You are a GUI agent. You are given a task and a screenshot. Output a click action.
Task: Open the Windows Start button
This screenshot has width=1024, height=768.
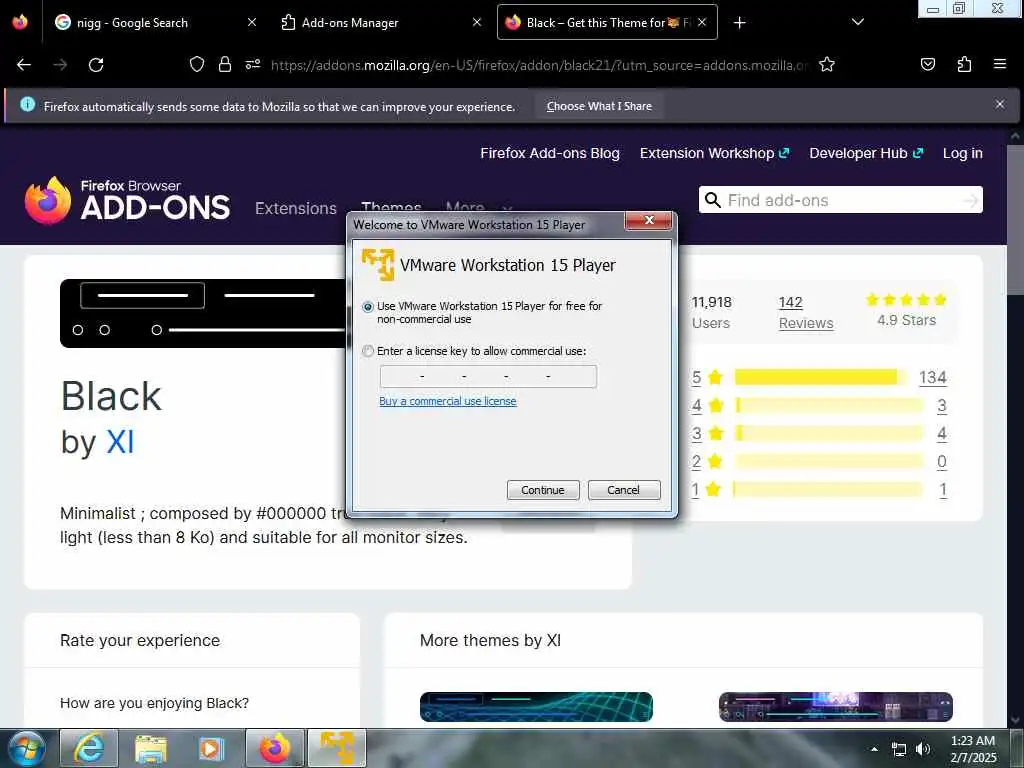tap(26, 748)
